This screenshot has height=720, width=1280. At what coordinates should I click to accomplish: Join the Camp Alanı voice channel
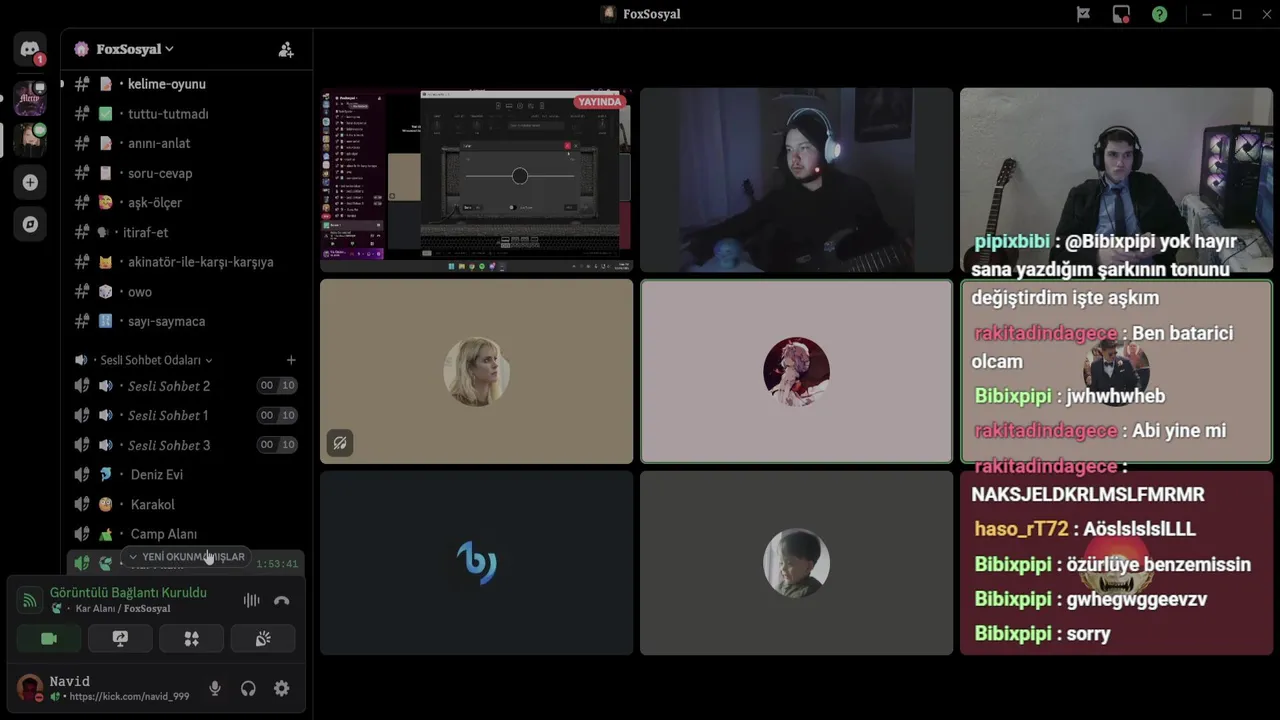(186, 534)
